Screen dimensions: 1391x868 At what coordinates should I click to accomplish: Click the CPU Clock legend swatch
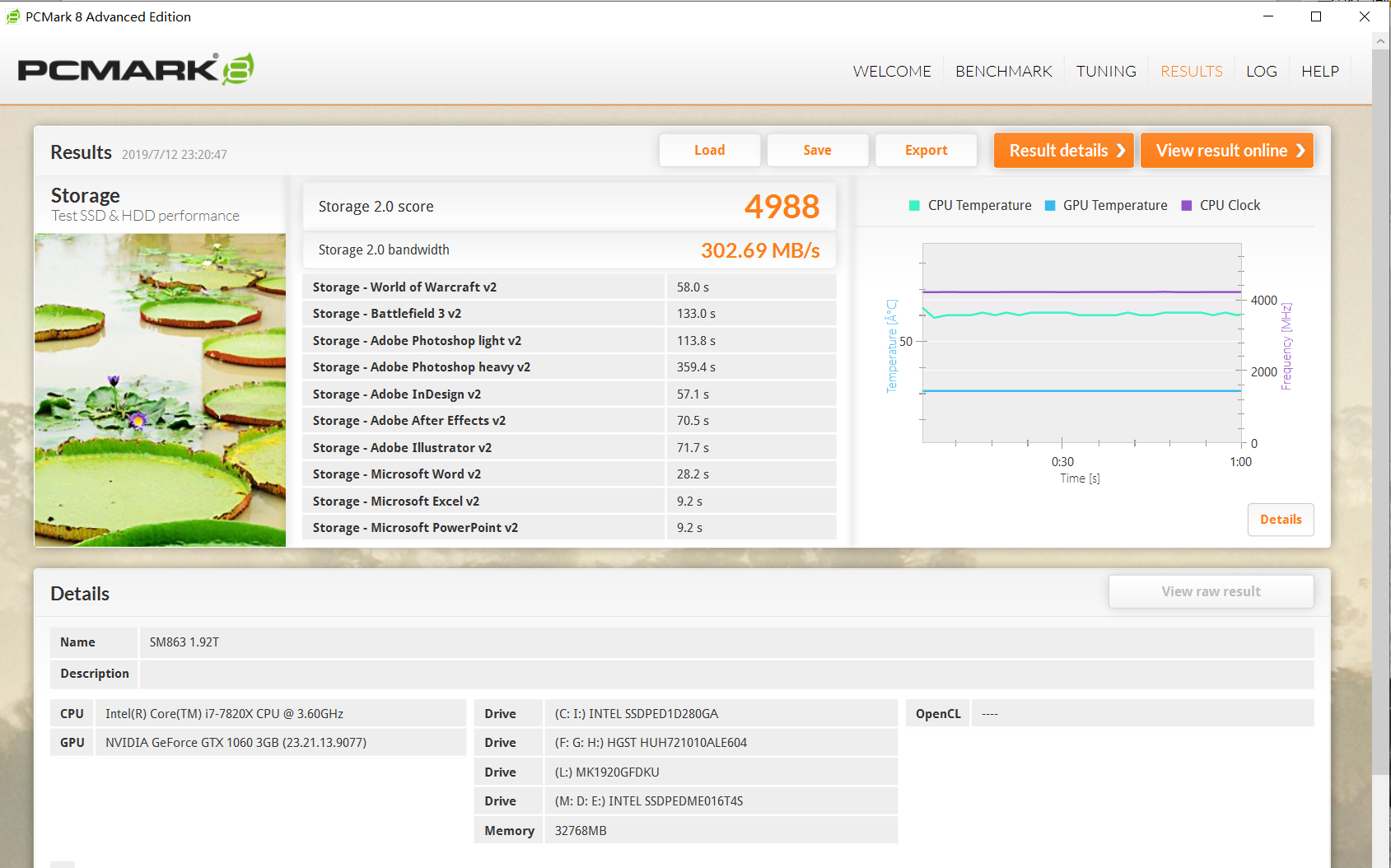pyautogui.click(x=1187, y=206)
